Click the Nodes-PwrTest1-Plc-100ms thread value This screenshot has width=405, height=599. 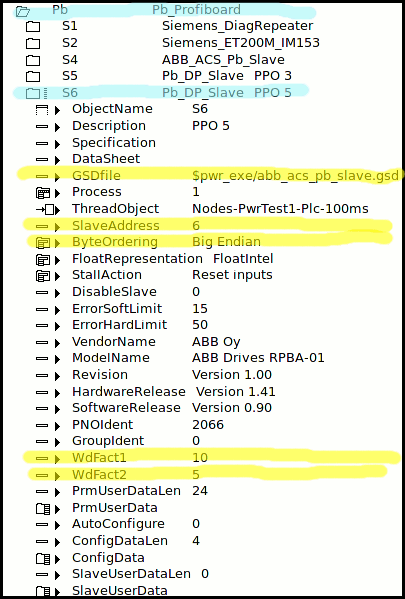coord(280,209)
